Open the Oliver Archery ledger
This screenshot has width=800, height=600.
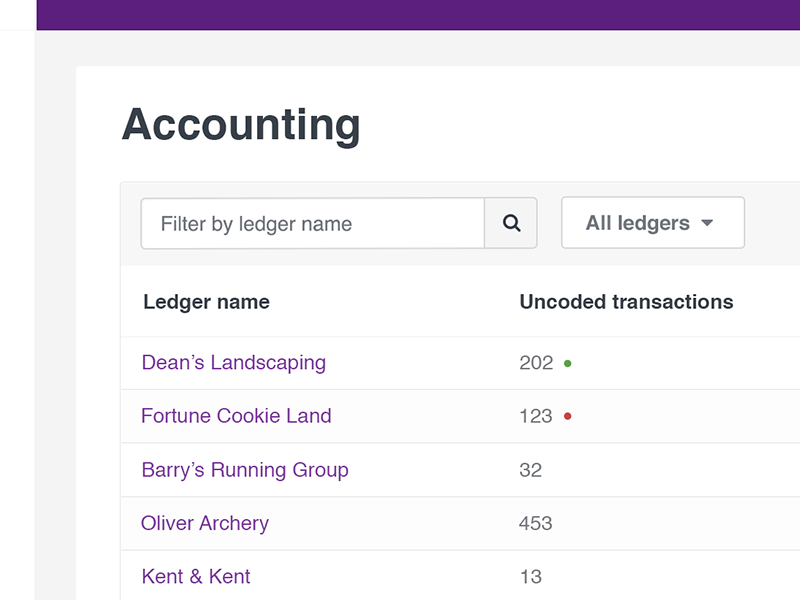click(204, 523)
